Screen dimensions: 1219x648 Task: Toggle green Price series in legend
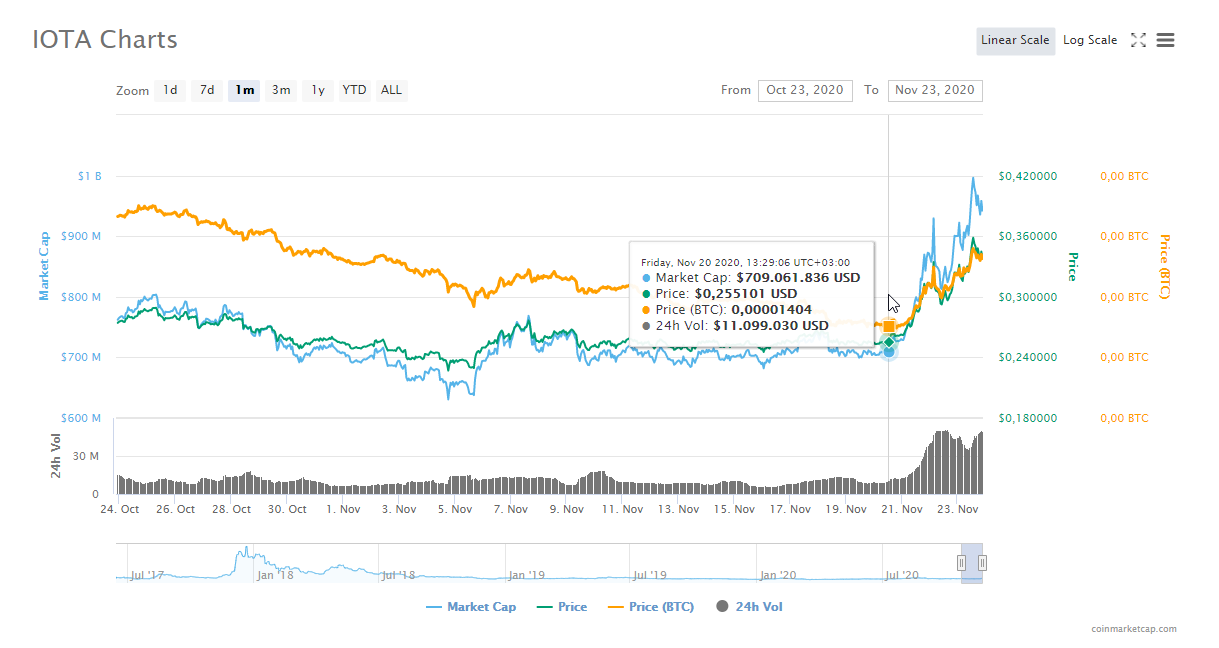point(562,607)
